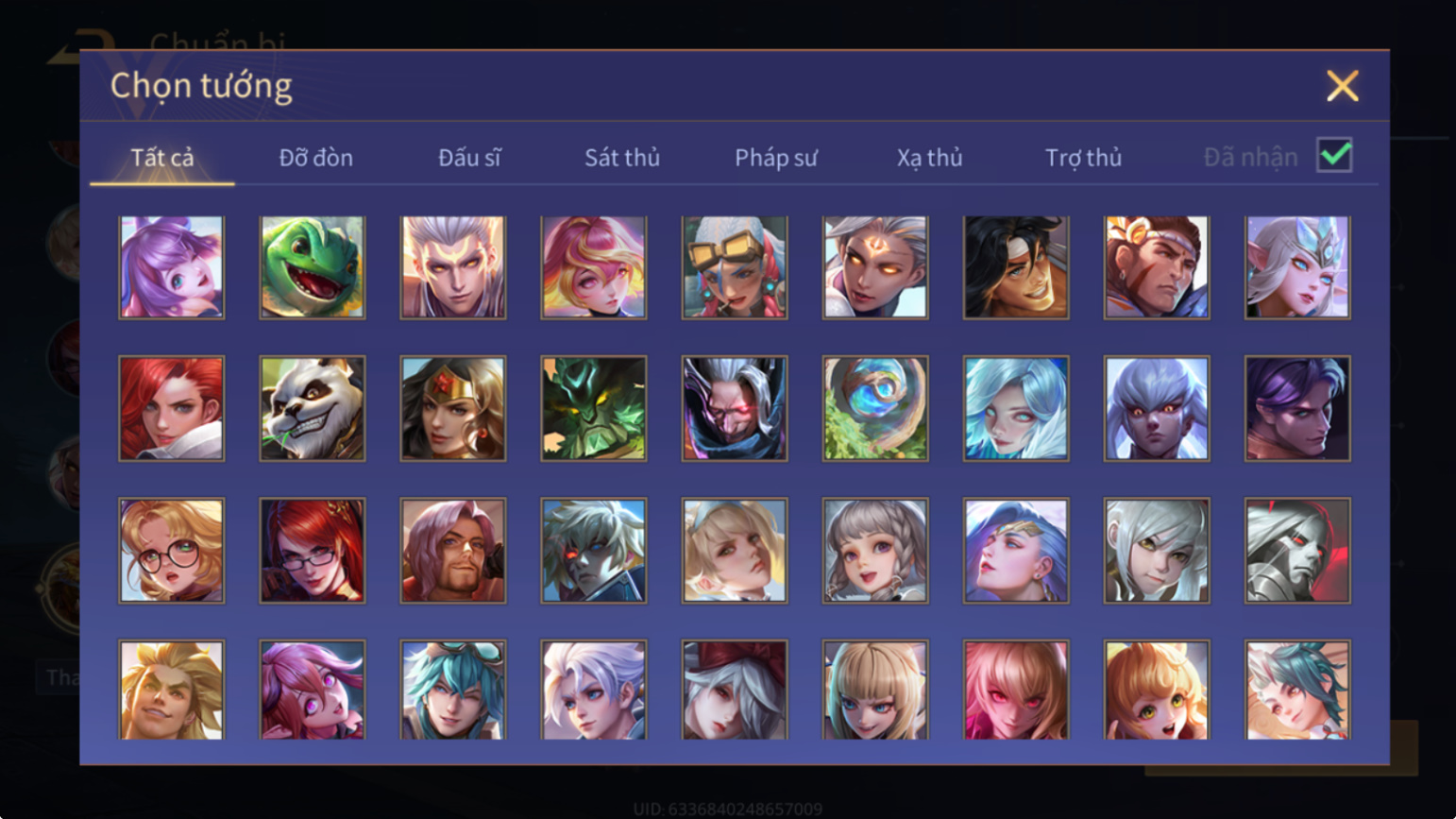Choose the blue swirling orb hero portrait
This screenshot has width=1456, height=819.
(x=875, y=408)
